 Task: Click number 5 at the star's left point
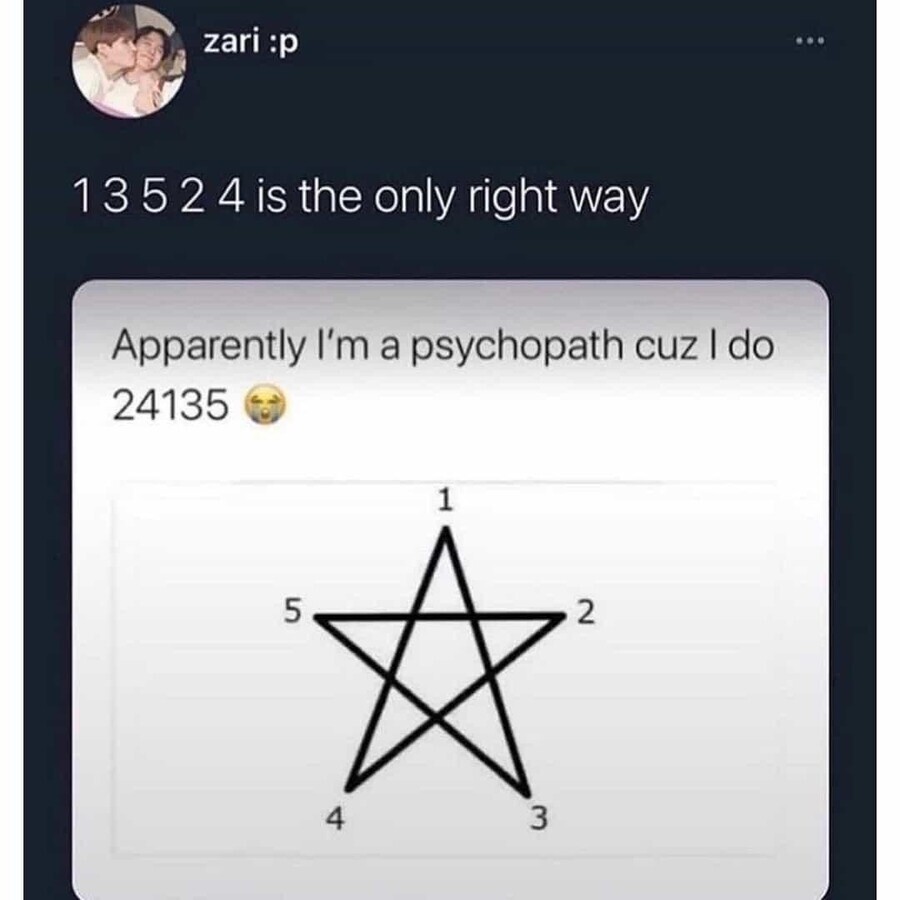(292, 610)
